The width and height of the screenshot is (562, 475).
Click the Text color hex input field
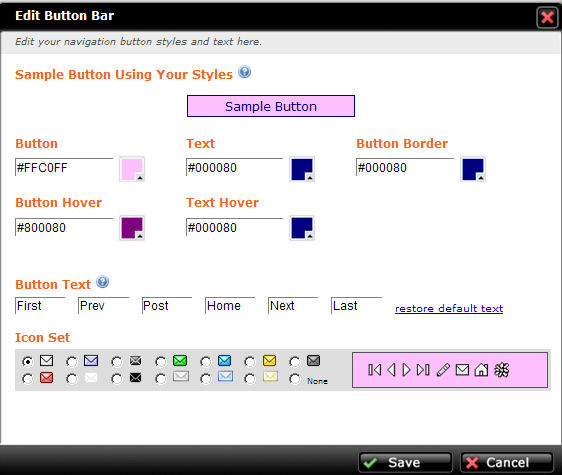click(x=234, y=167)
